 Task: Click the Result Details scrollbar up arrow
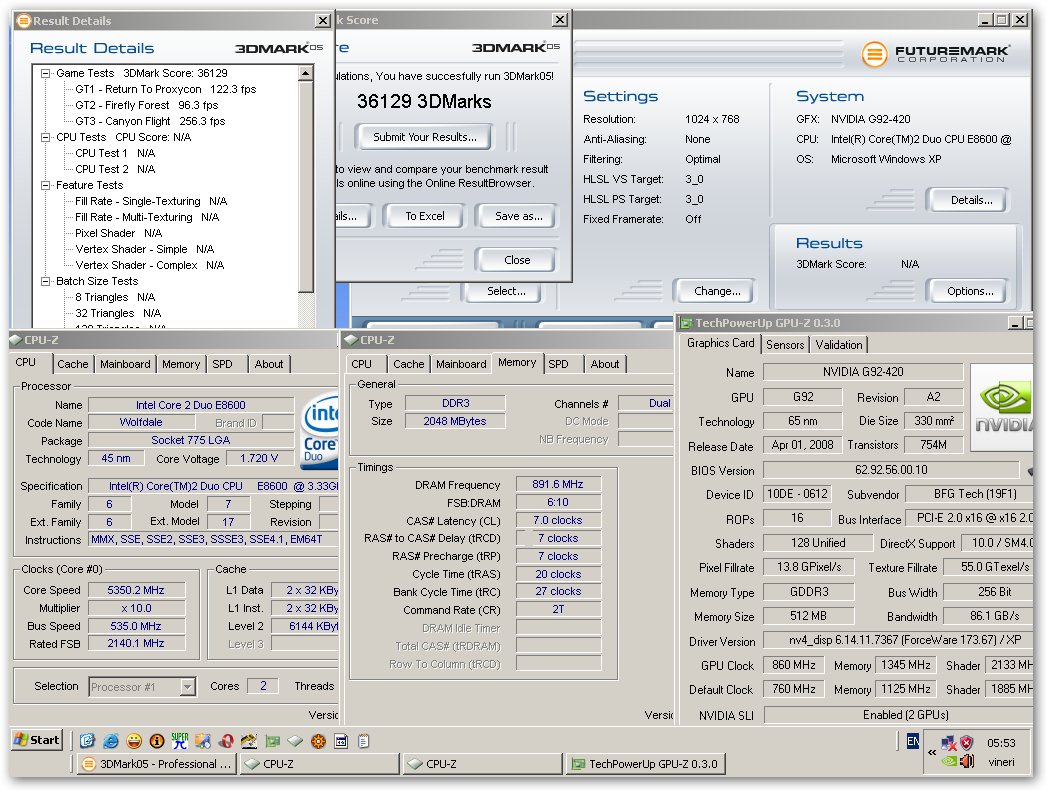(306, 73)
